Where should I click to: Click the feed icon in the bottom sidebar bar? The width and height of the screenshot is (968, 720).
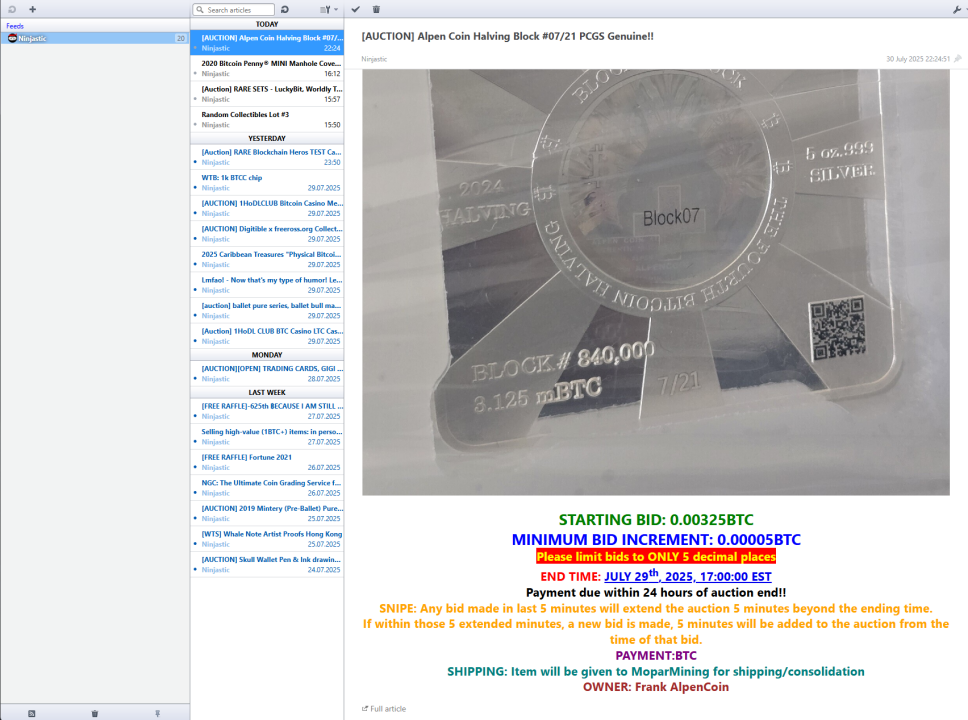31,713
